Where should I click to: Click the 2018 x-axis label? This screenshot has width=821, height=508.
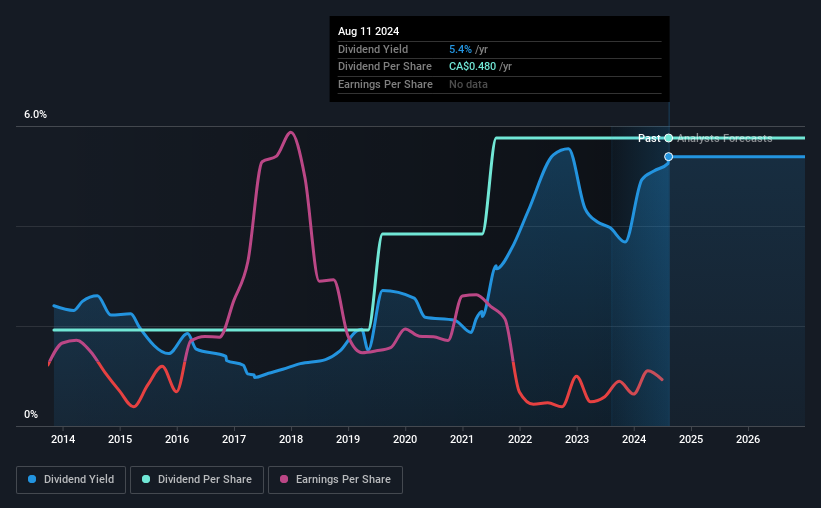pos(291,439)
